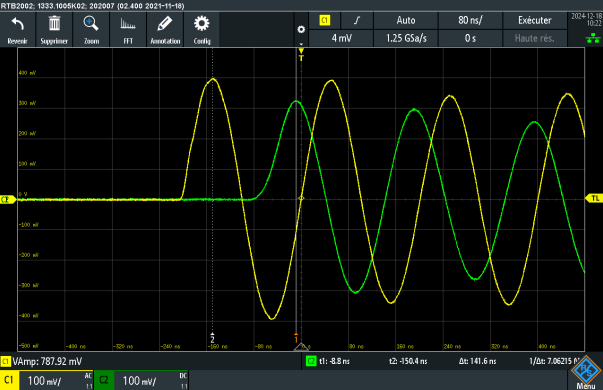The height and width of the screenshot is (390, 603).
Task: Set horizontal position 0 s field
Action: pyautogui.click(x=470, y=38)
